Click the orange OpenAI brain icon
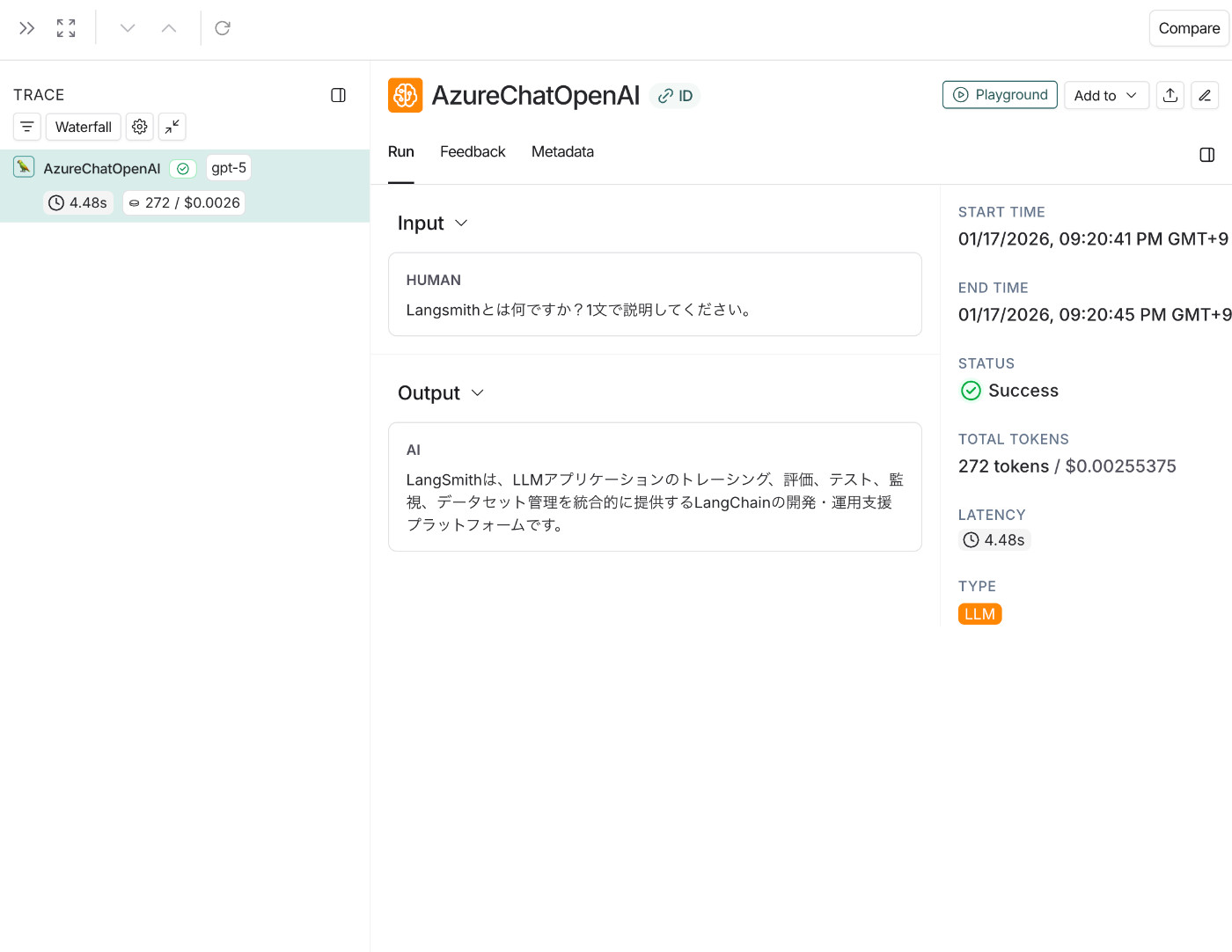1232x952 pixels. point(405,95)
